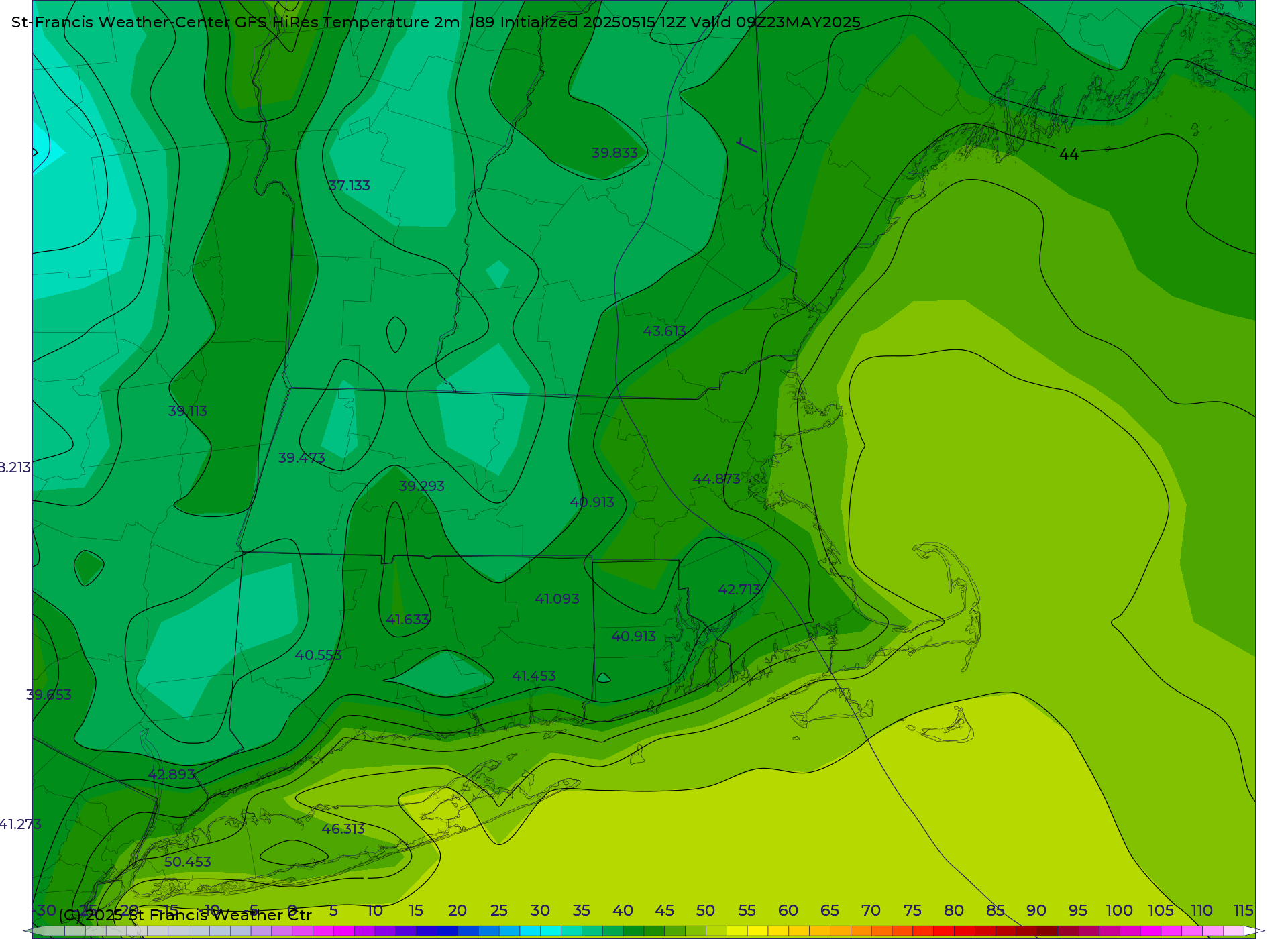1288x939 pixels.
Task: Click the 39.293 temperature value
Action: pos(421,486)
